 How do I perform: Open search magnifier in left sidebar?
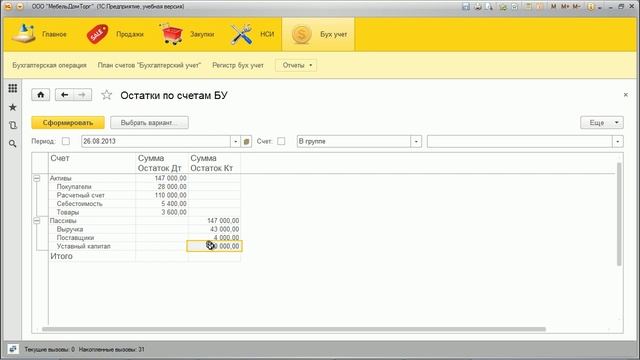(x=13, y=144)
